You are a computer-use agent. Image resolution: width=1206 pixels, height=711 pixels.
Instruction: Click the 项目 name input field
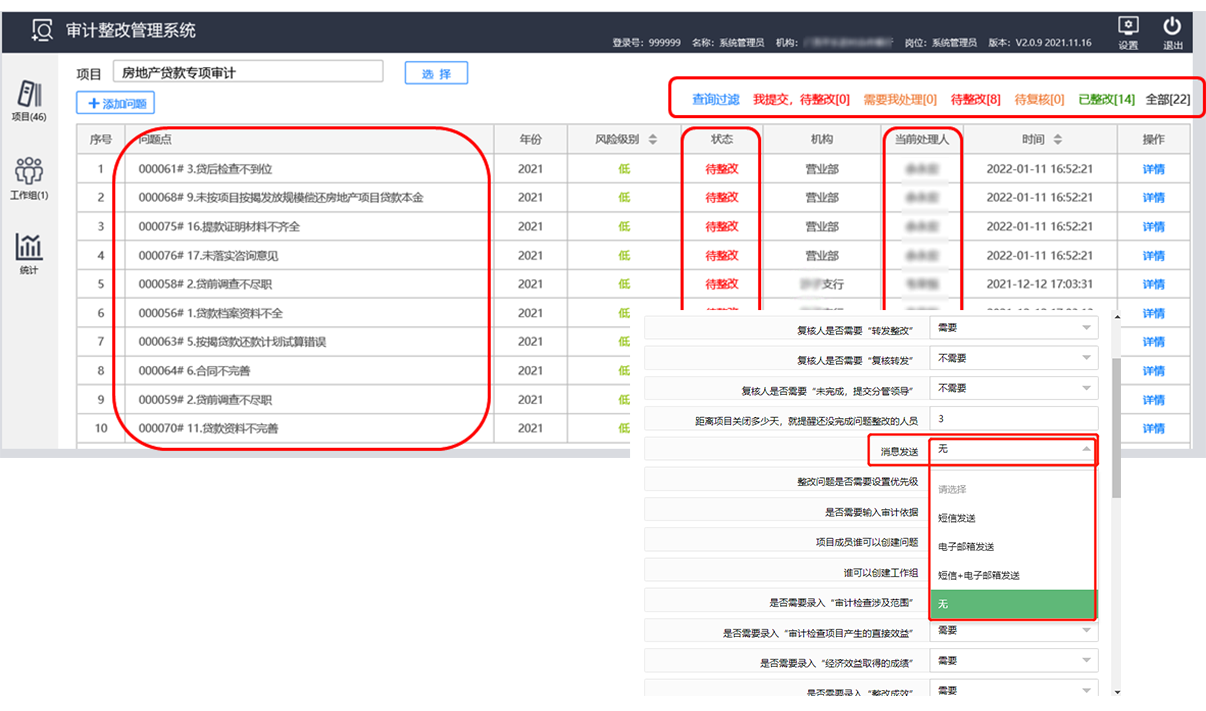[250, 72]
